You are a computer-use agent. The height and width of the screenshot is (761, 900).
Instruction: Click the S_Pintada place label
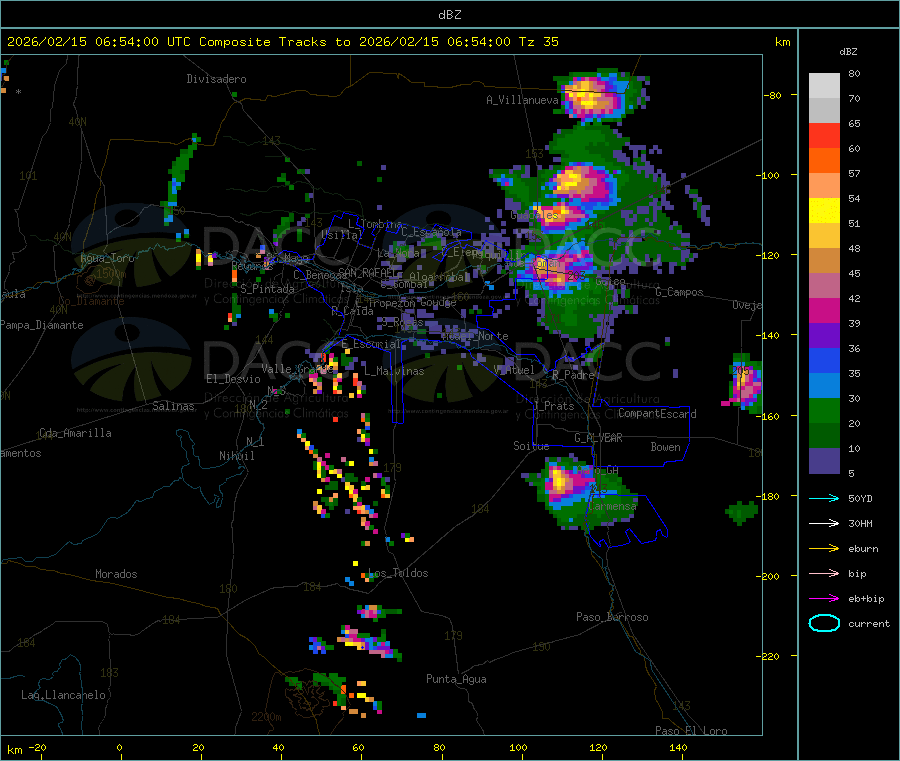[267, 289]
